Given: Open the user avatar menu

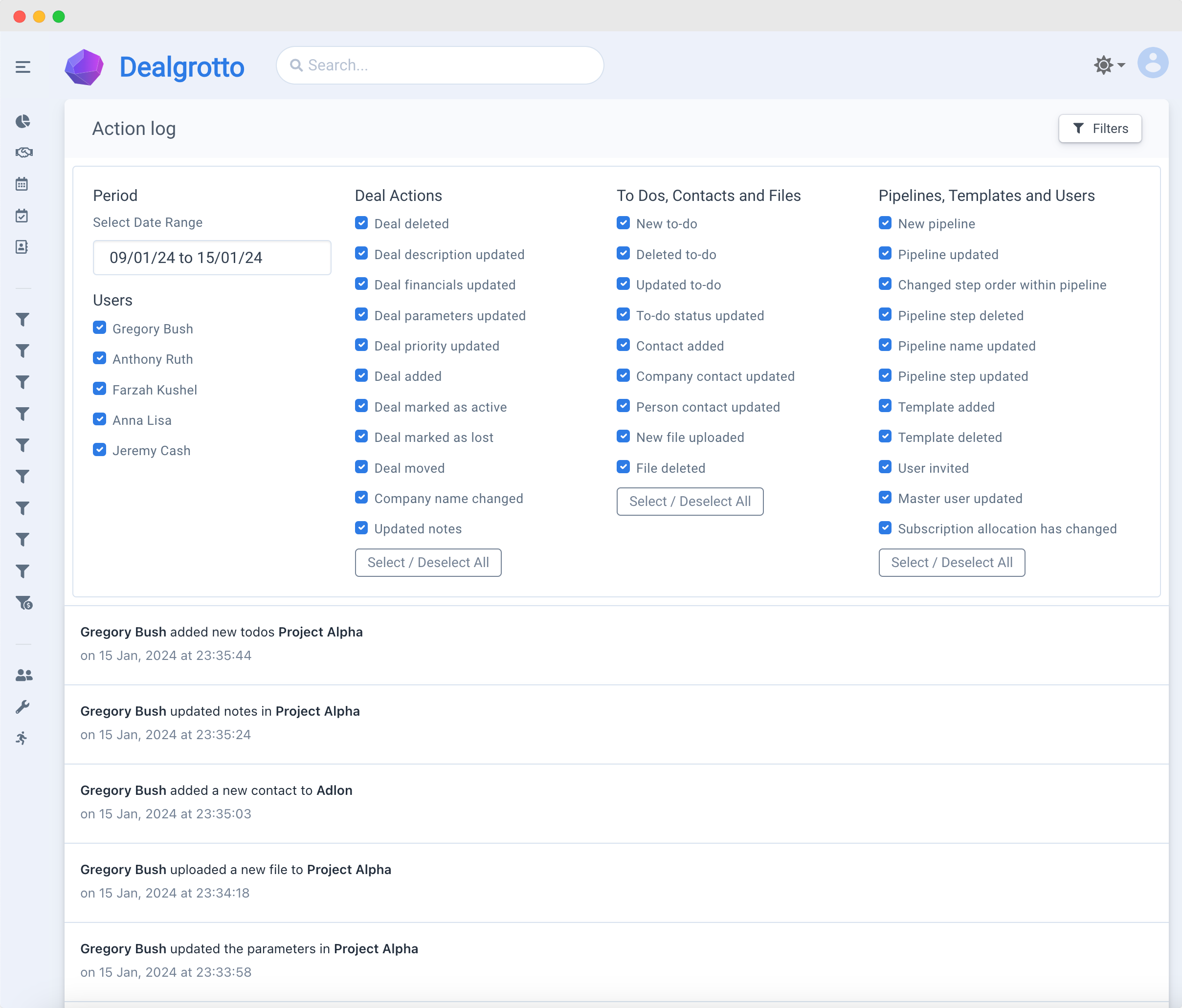Looking at the screenshot, I should pos(1152,63).
